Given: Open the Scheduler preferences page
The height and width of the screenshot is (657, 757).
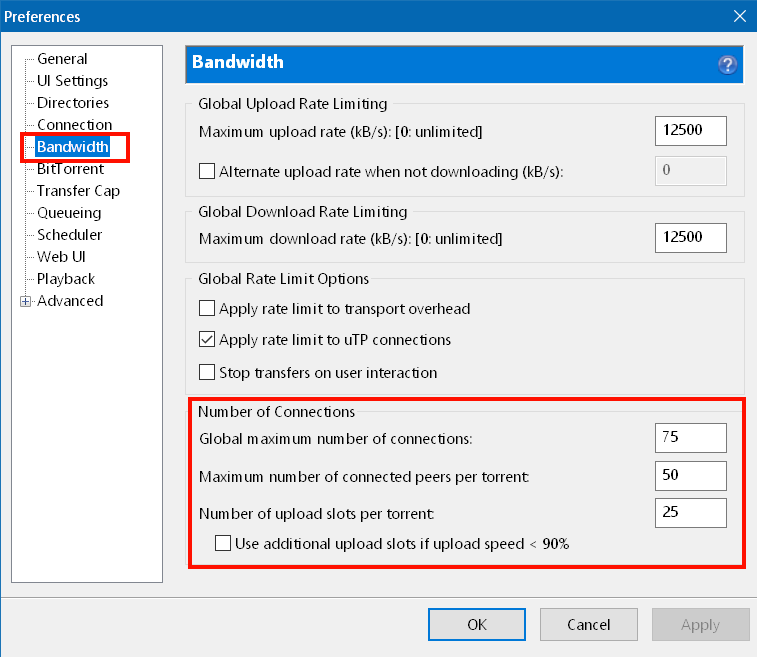Looking at the screenshot, I should pos(69,235).
